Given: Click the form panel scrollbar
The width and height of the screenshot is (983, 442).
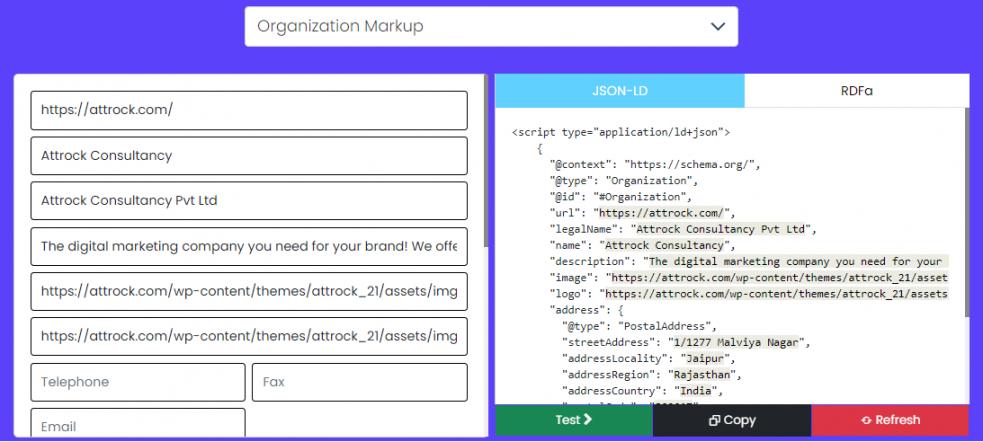Looking at the screenshot, I should click(x=486, y=160).
